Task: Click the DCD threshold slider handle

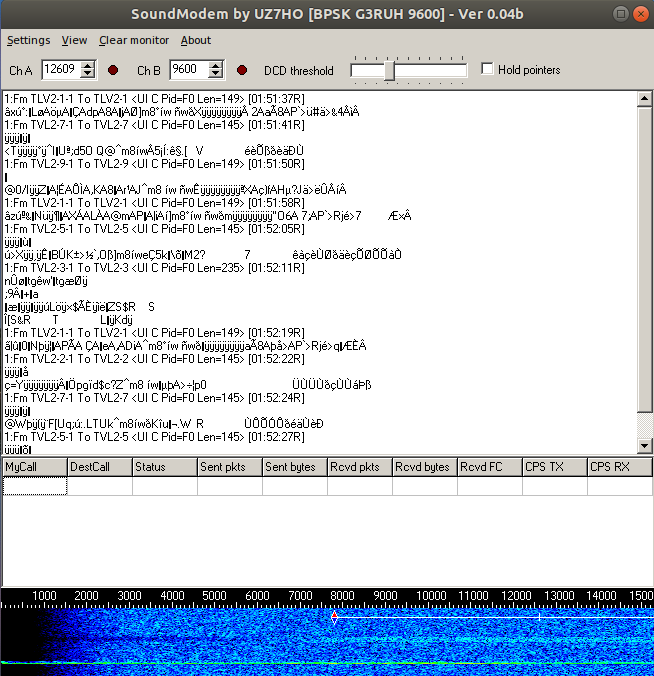Action: (x=389, y=70)
